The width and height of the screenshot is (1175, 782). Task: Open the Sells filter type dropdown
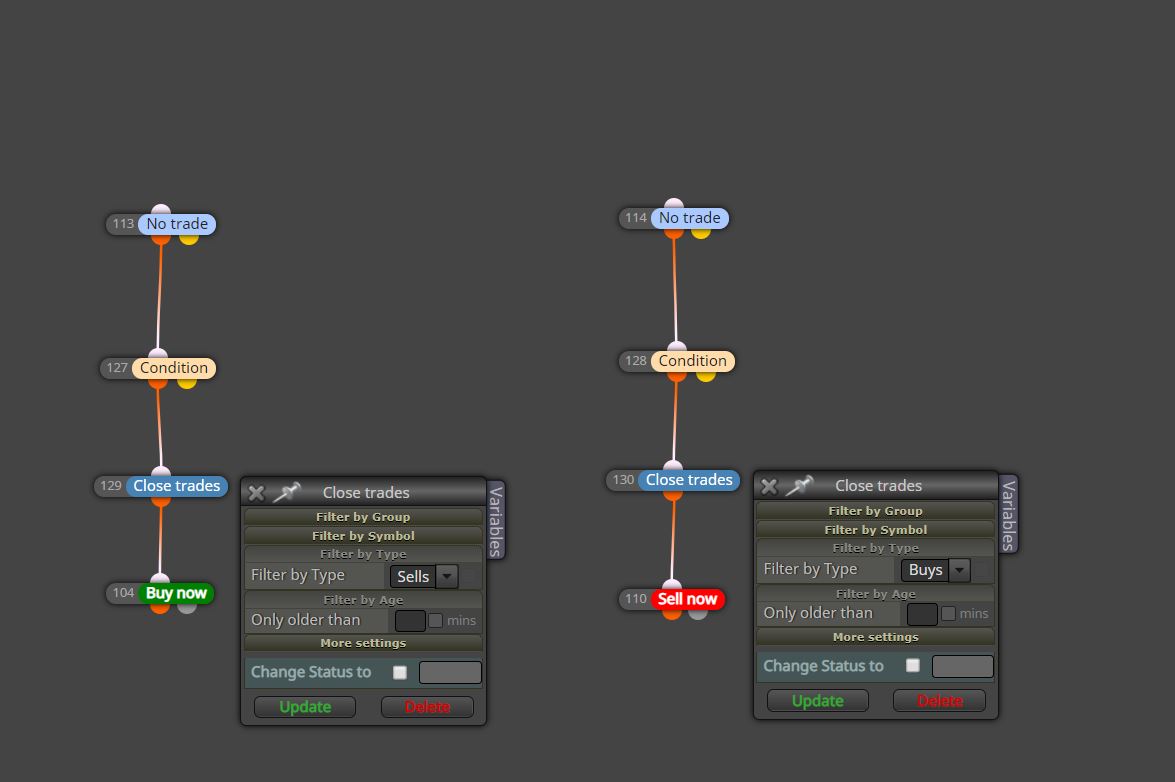pos(424,576)
